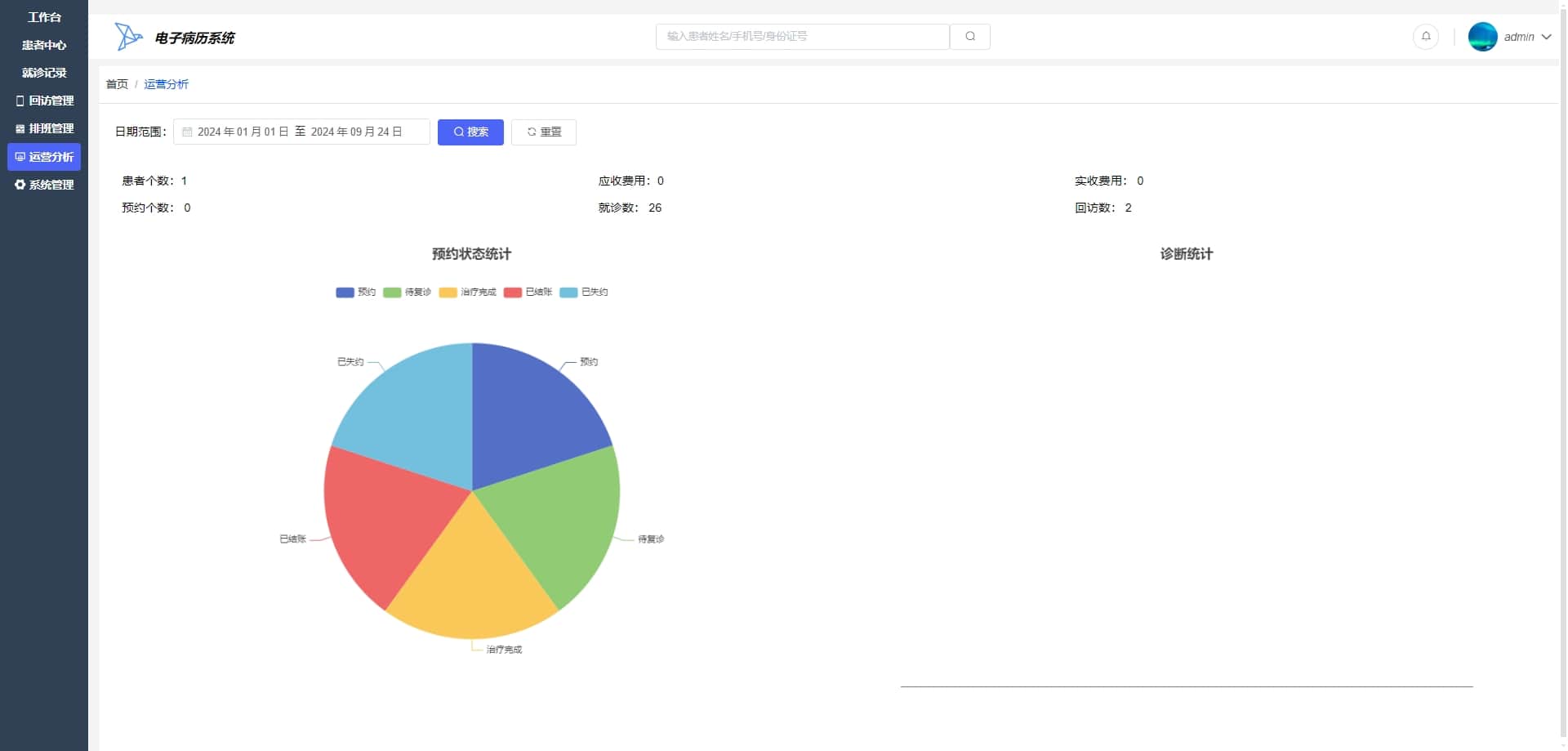Toggle the 已失约 legend item
The image size is (1568, 751).
(583, 292)
